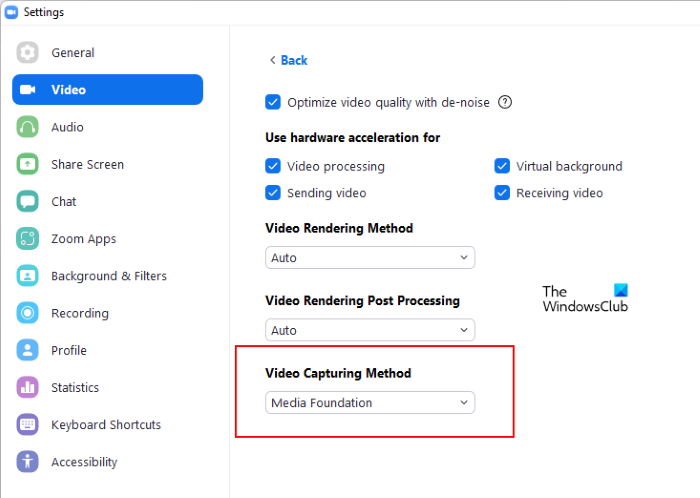
Task: Expand Video Rendering Post Processing dropdown
Action: (370, 330)
